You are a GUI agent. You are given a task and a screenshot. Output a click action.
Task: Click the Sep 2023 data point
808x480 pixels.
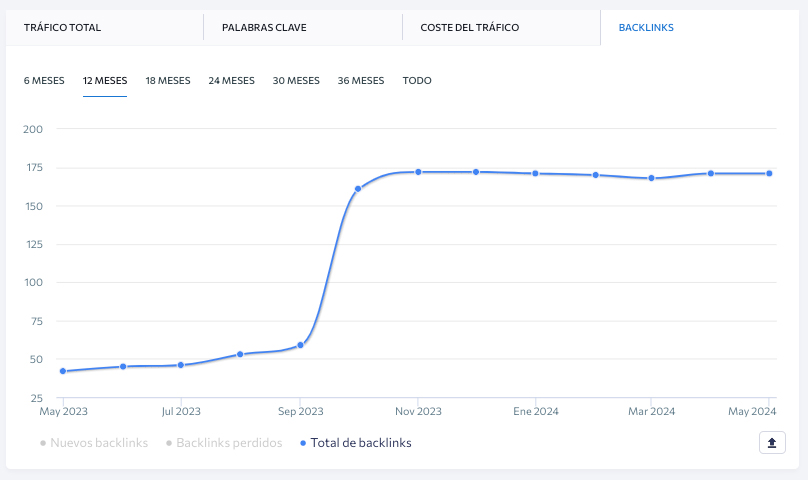click(300, 345)
